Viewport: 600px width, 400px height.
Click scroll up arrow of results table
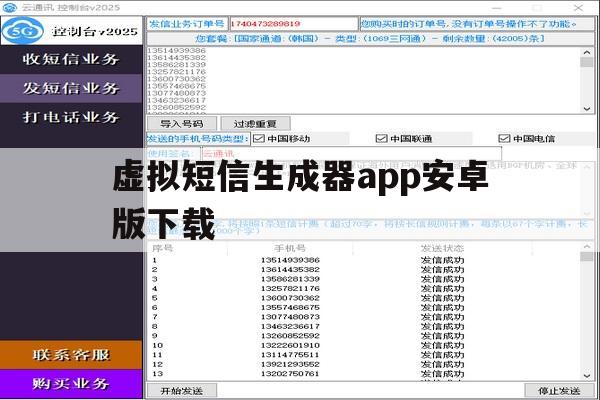click(x=587, y=247)
